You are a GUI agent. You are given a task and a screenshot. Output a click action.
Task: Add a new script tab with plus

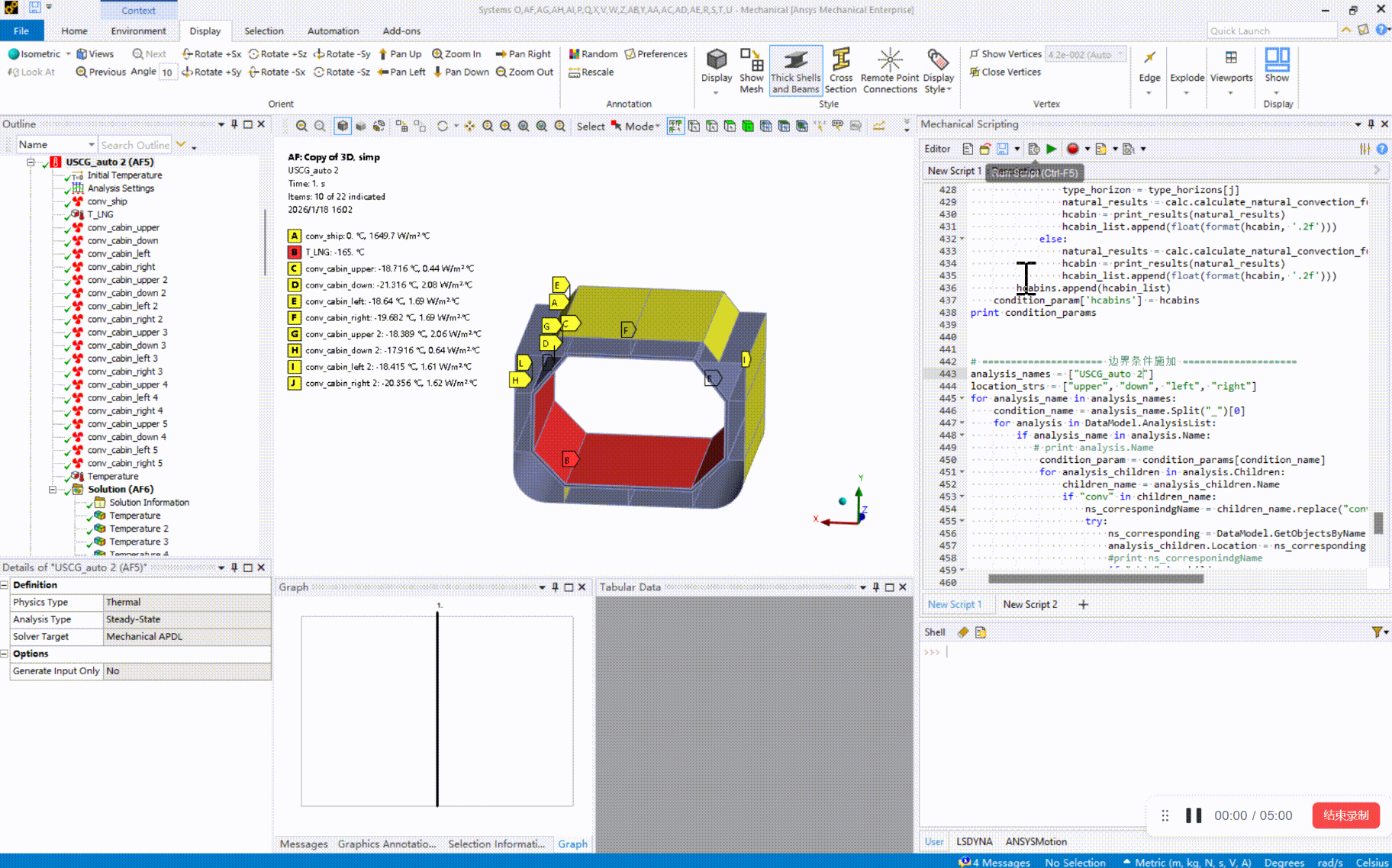(x=1083, y=604)
